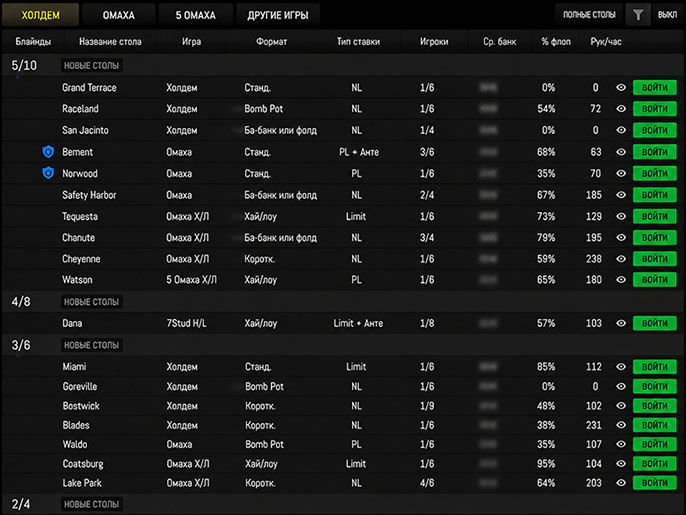Sort by Название стола column header

point(110,42)
